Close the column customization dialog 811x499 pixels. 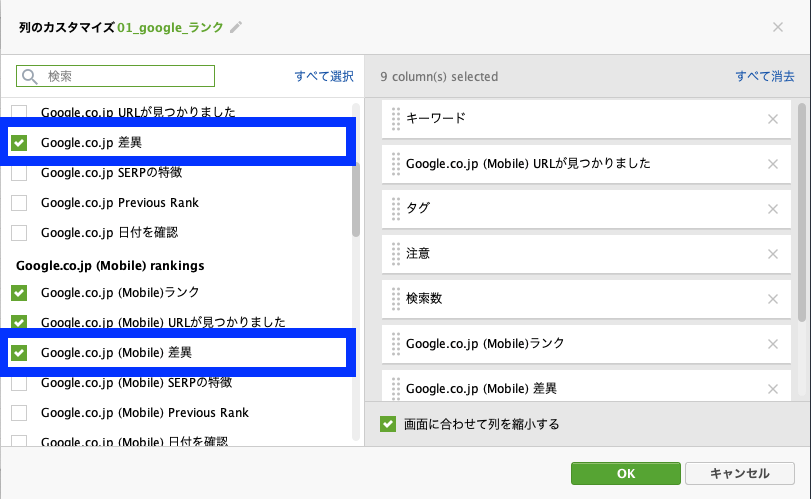point(777,27)
